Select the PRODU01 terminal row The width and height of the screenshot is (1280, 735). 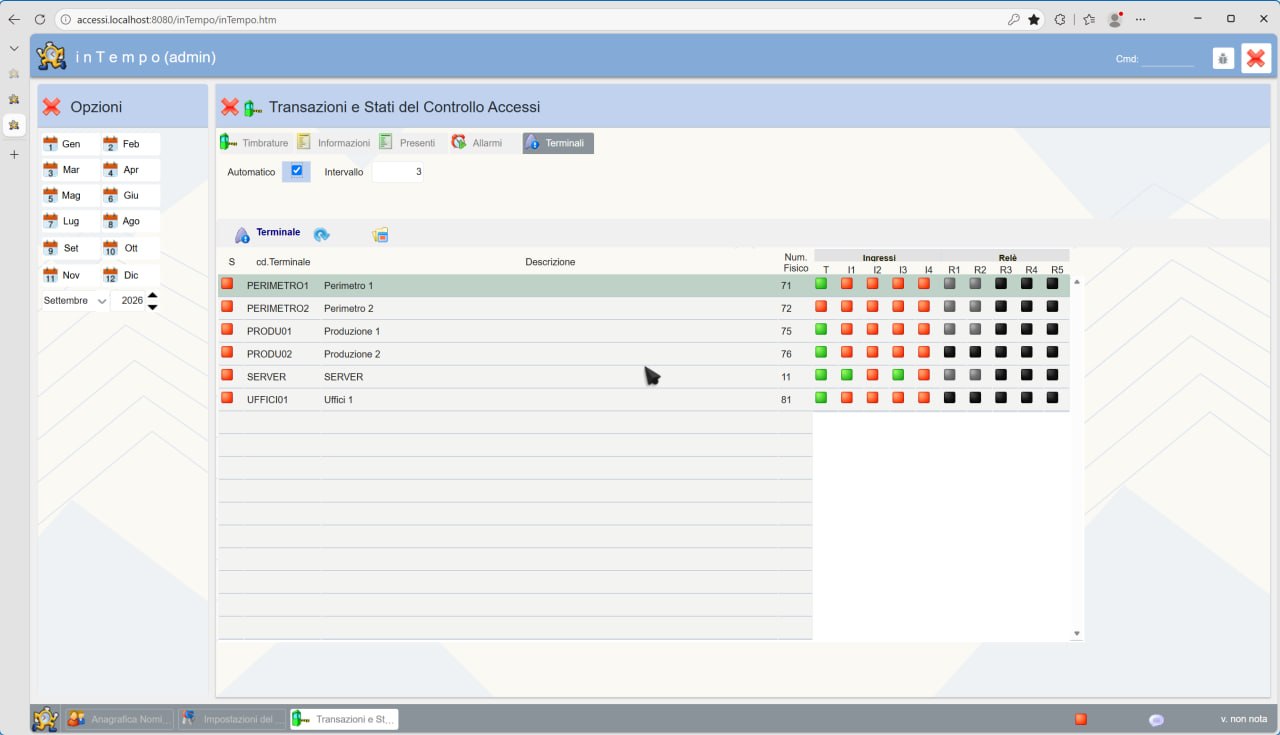(644, 330)
